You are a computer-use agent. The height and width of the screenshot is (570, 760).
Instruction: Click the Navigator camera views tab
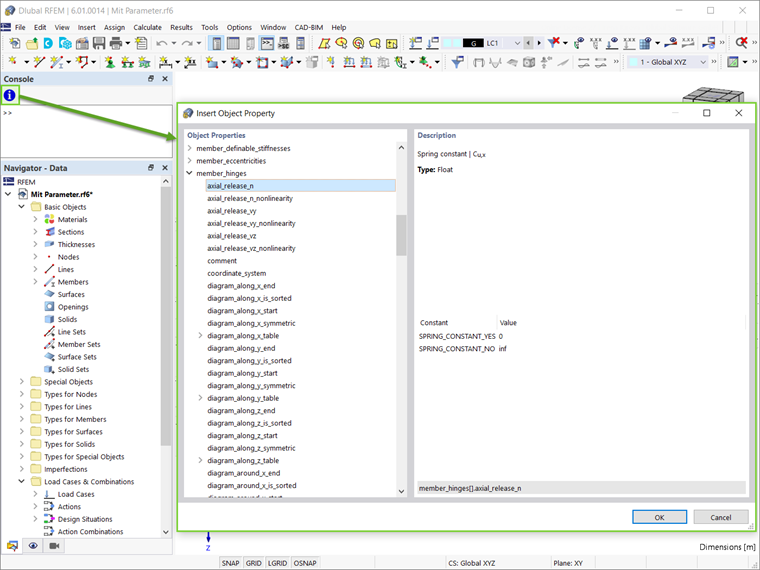(54, 546)
